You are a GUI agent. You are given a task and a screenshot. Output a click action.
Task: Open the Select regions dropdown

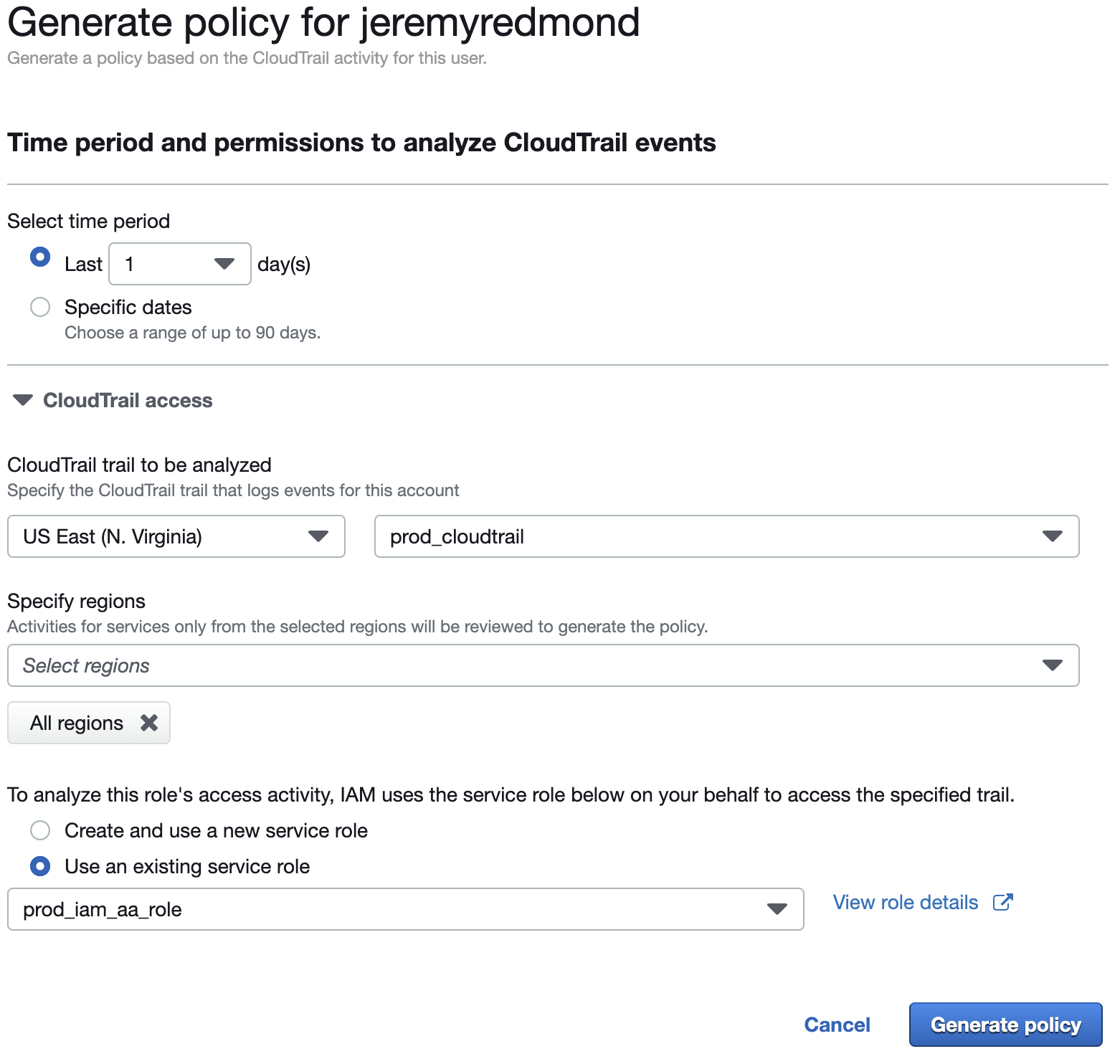pyautogui.click(x=544, y=665)
